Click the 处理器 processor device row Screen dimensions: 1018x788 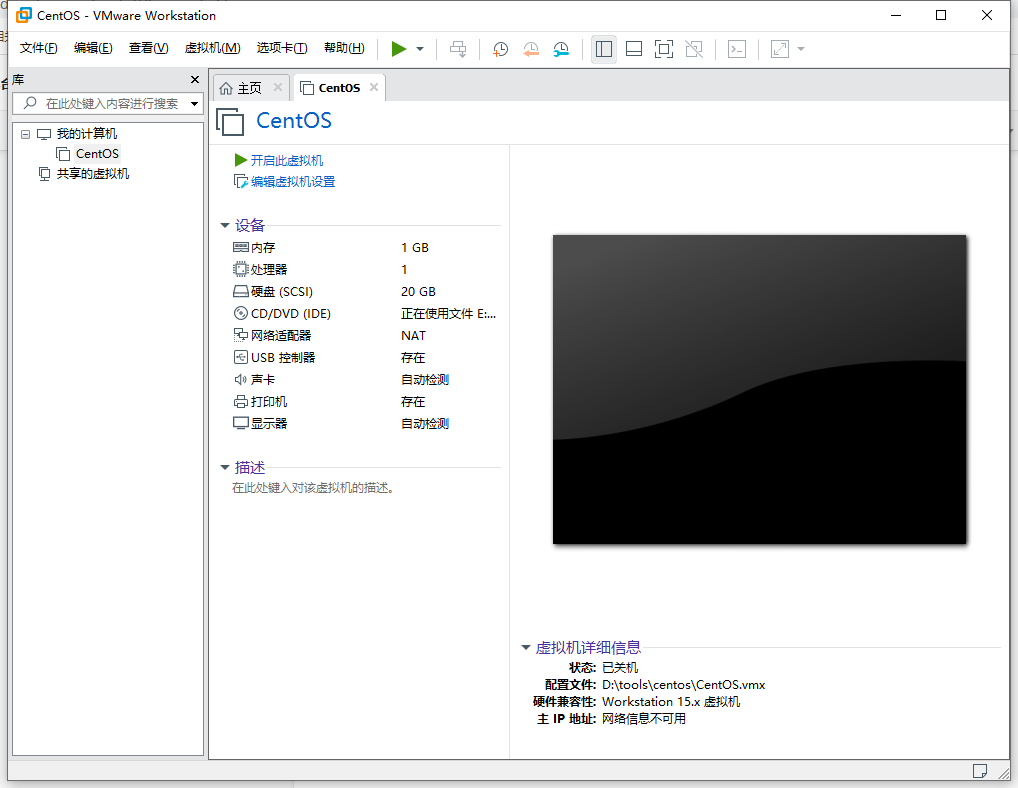[x=366, y=269]
